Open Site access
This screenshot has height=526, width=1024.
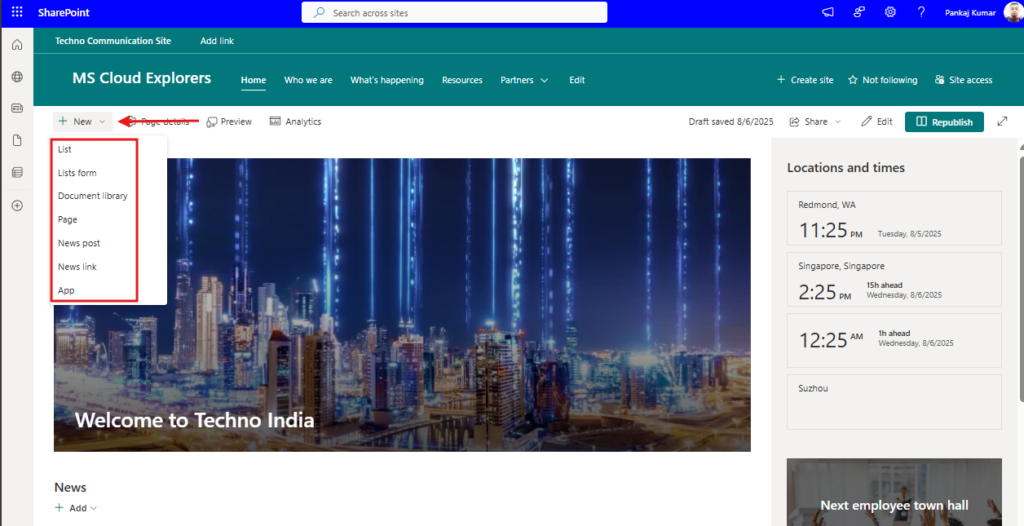tap(963, 80)
